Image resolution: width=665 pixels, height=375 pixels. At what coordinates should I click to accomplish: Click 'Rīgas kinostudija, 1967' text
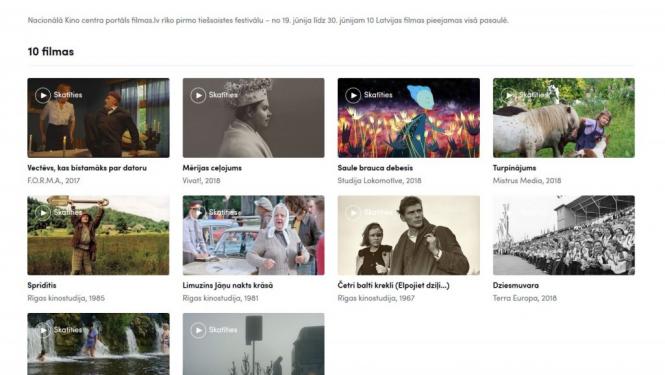click(x=376, y=298)
